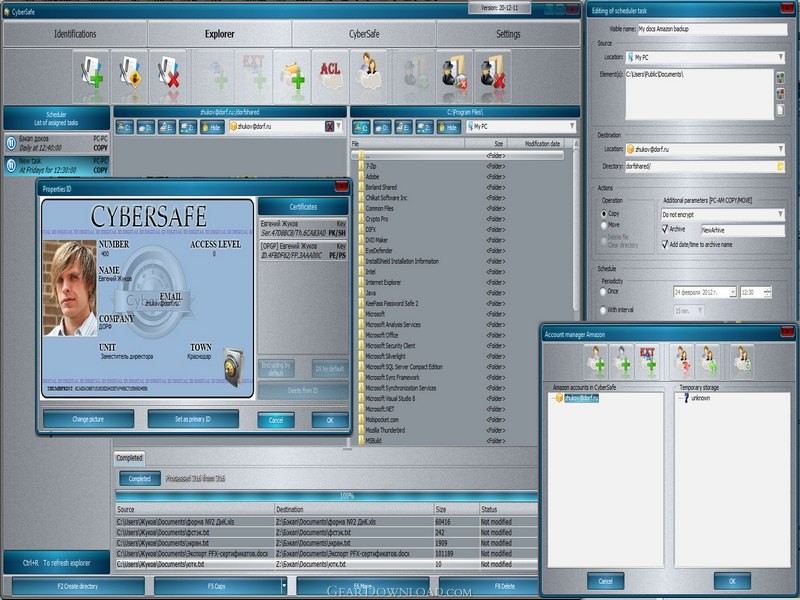Switch right explorer pane to drive Z:
The image size is (800, 600).
point(424,127)
